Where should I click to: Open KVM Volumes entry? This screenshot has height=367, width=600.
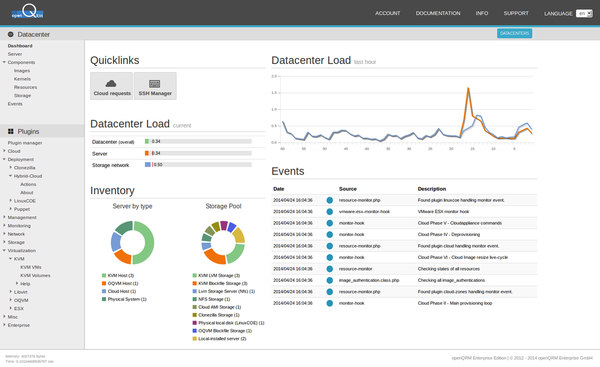35,276
